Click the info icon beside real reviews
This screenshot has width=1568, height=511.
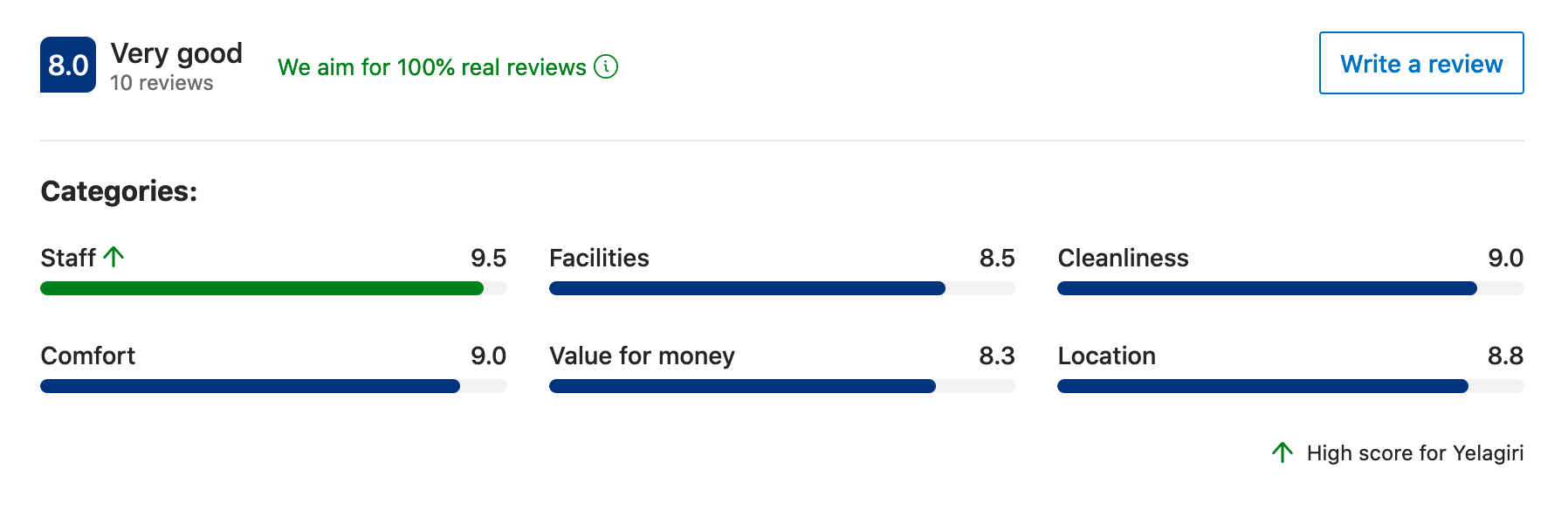point(606,66)
